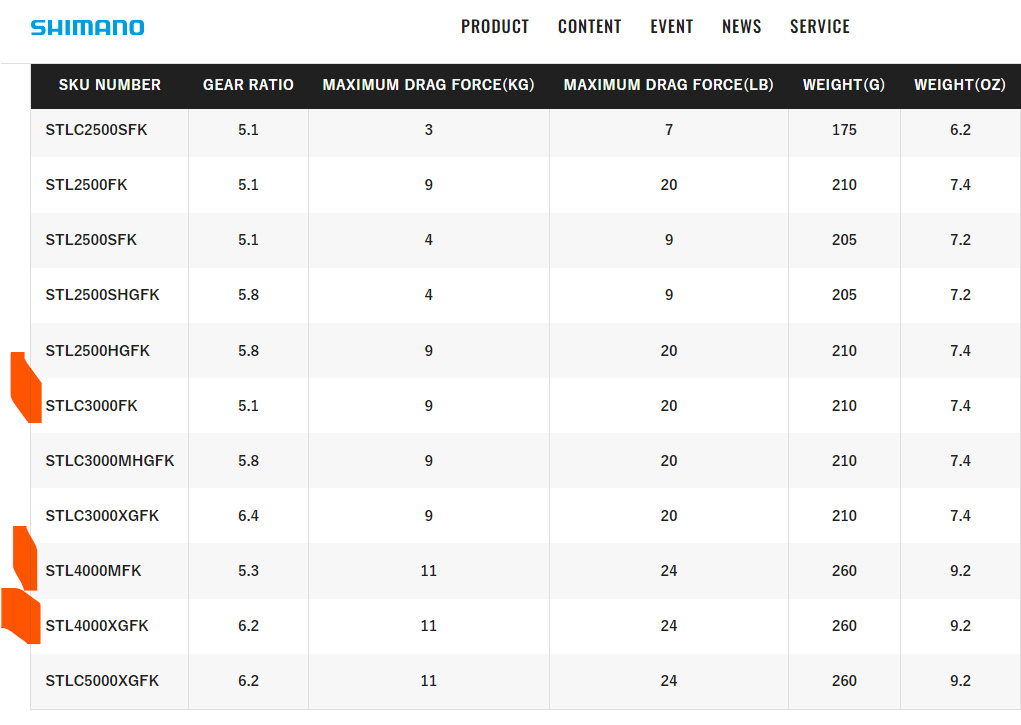Click the WEIGHT(OZ) column header
This screenshot has width=1021, height=725.
(960, 85)
